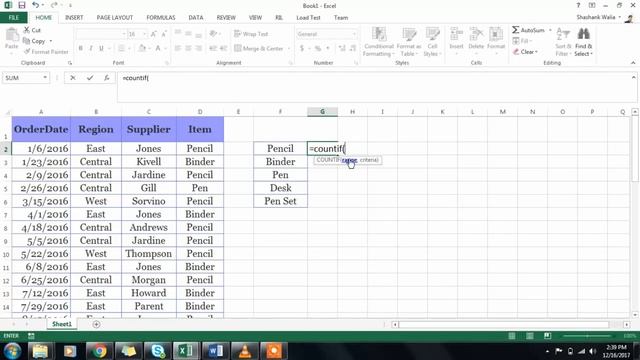Open Skype from the taskbar
Screen dimensions: 640x360
158,351
